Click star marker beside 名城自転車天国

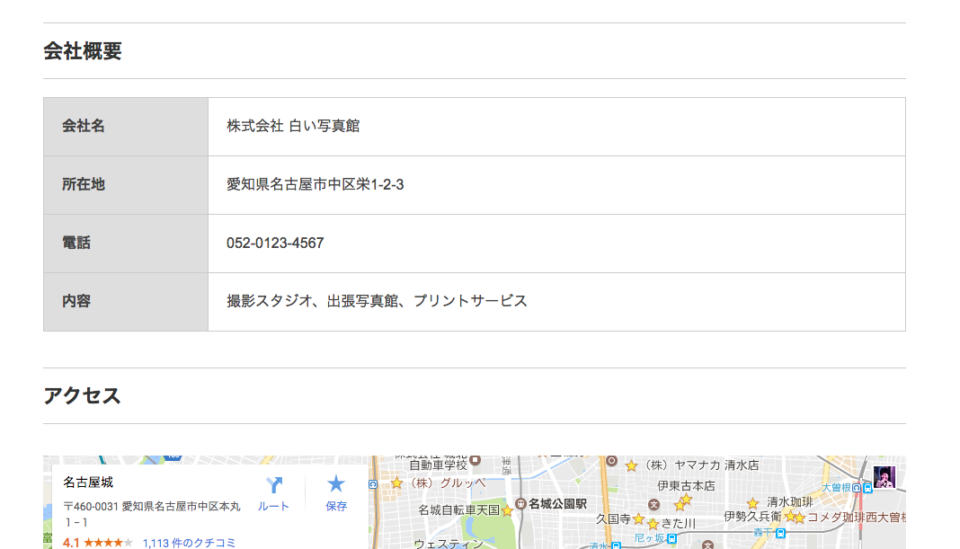[x=507, y=511]
